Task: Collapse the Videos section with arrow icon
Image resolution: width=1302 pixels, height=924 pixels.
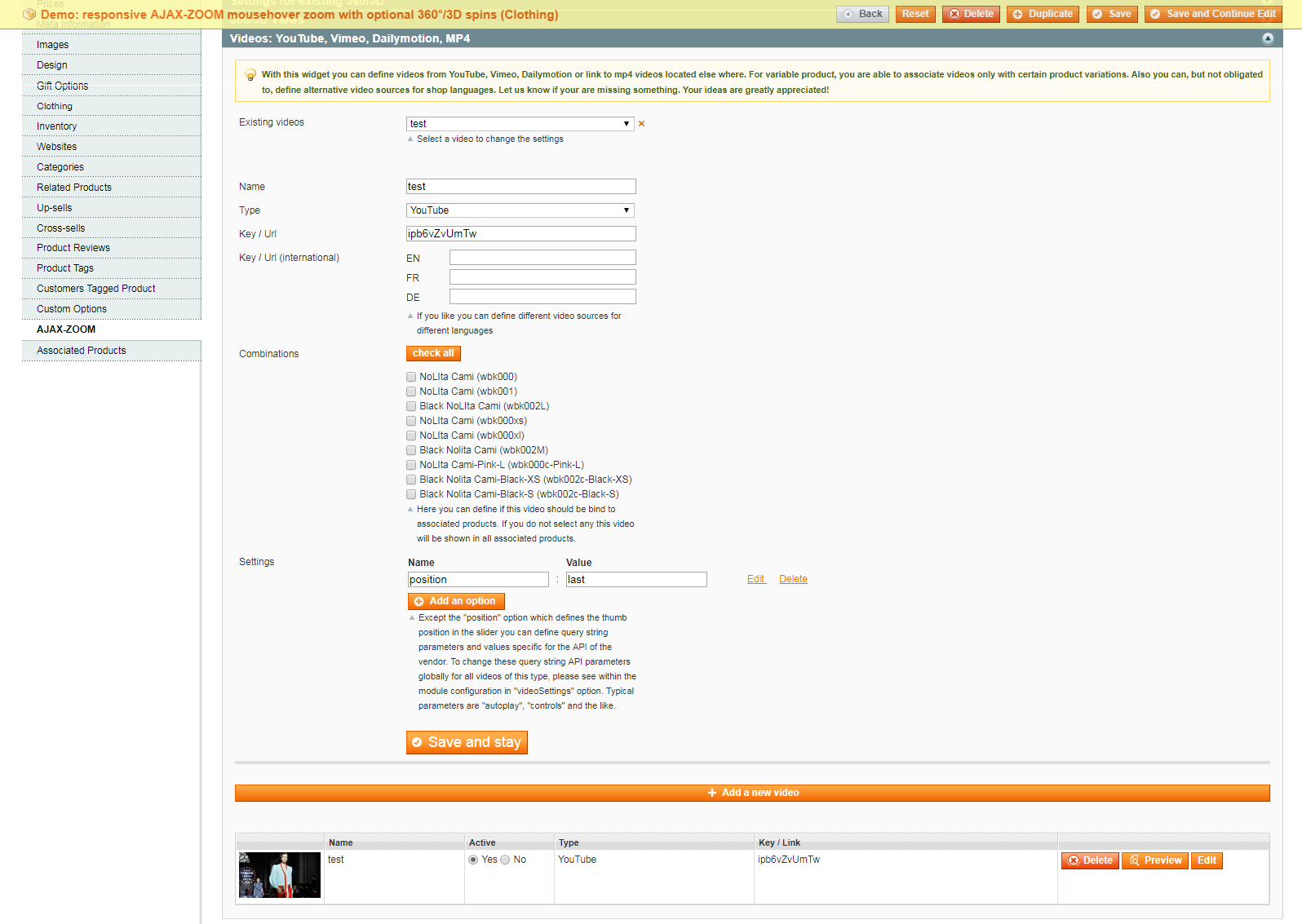Action: (1268, 38)
